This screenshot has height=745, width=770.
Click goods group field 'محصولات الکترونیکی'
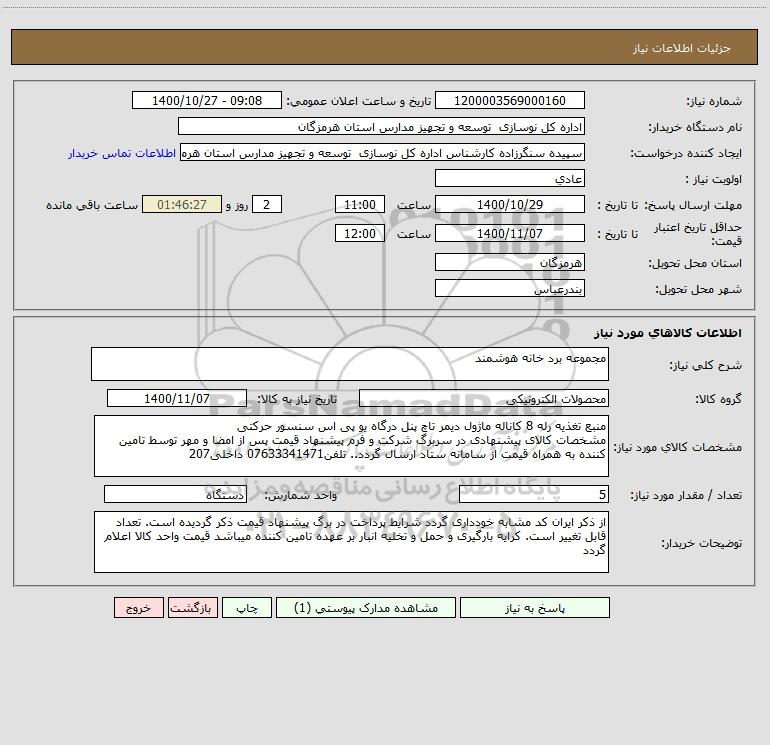coord(484,399)
